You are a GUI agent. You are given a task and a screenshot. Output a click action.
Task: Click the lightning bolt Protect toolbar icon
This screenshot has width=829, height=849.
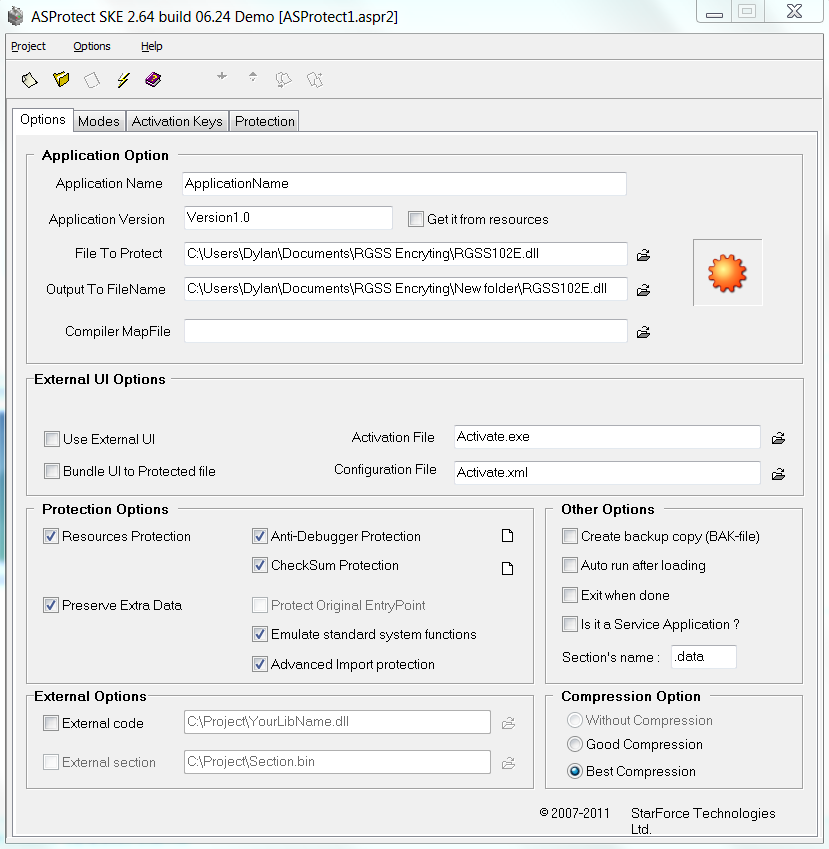(x=123, y=80)
